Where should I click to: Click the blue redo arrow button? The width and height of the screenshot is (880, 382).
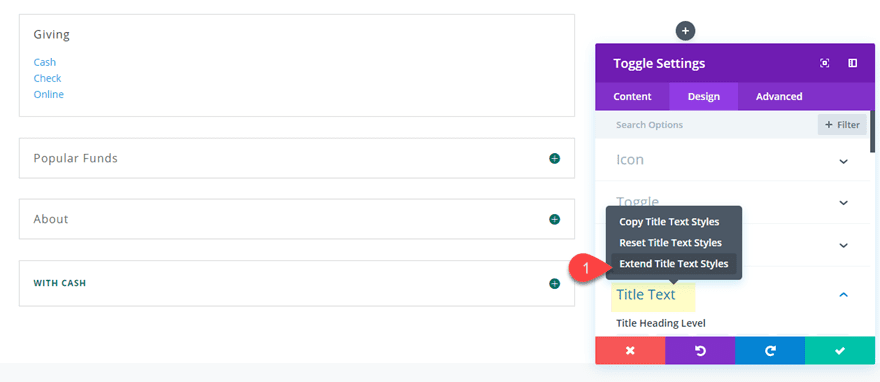[770, 351]
